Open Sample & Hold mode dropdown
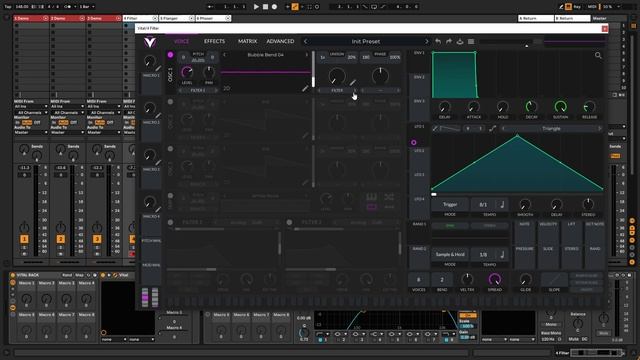This screenshot has height=360, width=640. (x=450, y=254)
